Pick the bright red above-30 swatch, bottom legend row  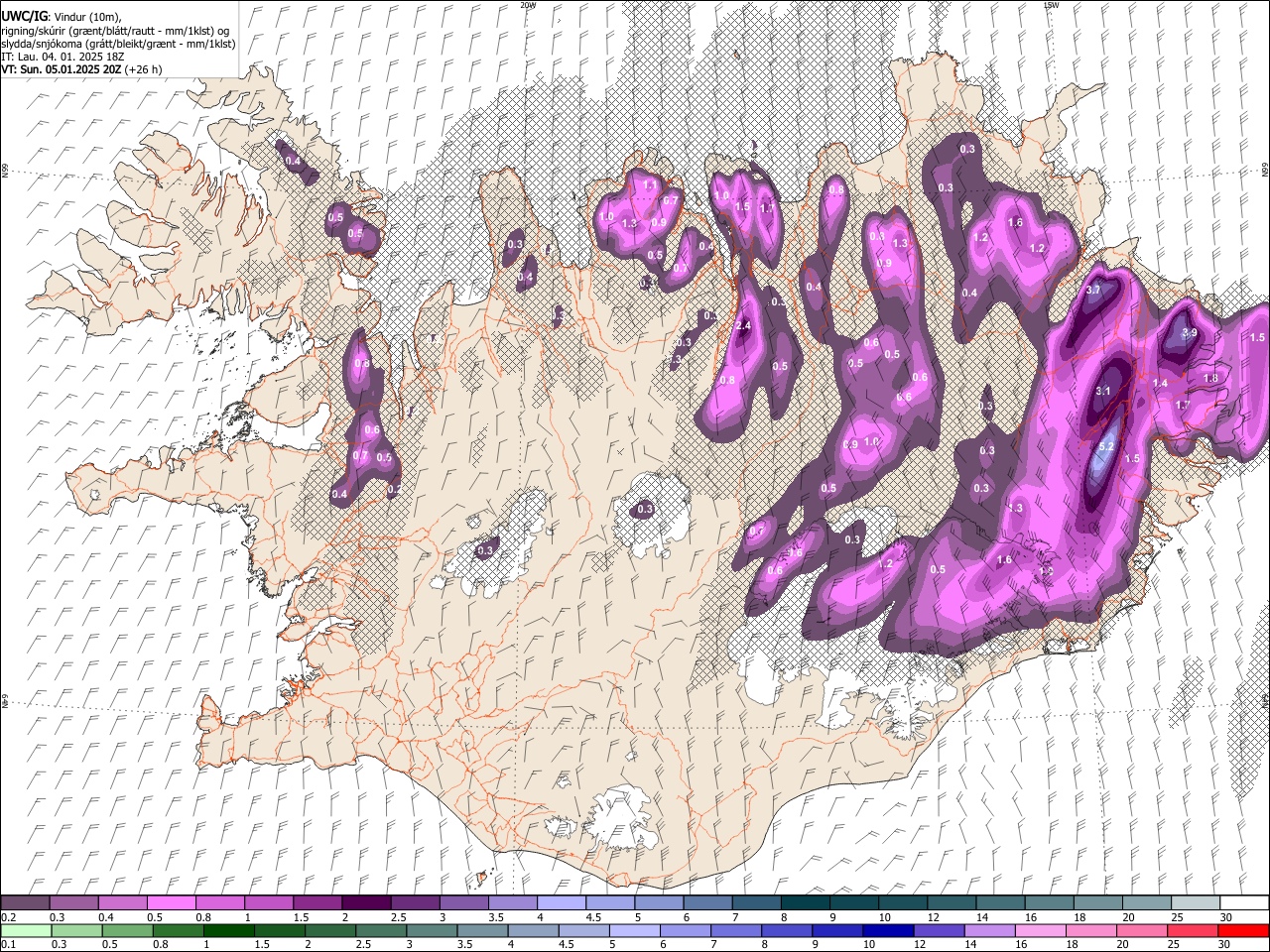pos(1243,931)
